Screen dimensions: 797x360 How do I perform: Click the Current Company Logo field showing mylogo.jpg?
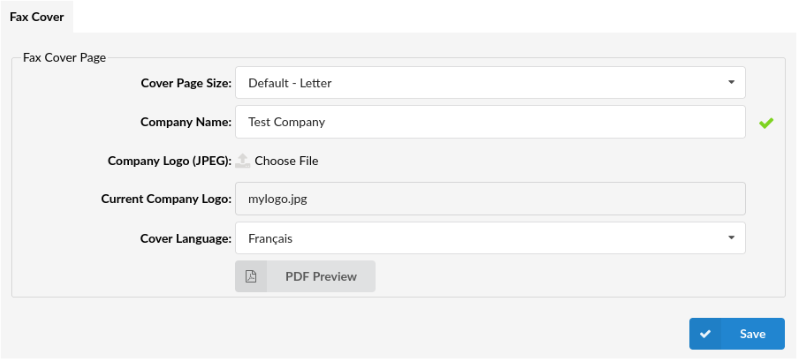tap(490, 199)
